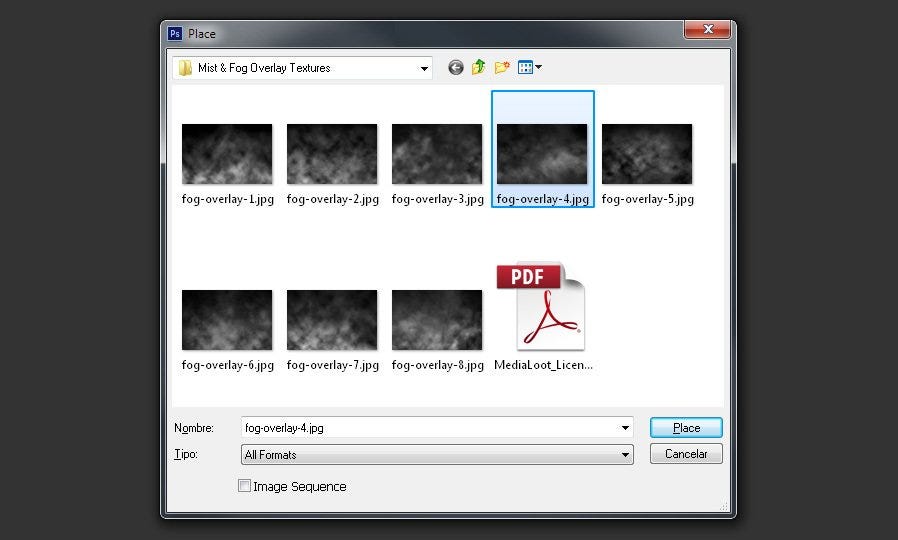Open the folder location dropdown
898x540 pixels.
pyautogui.click(x=302, y=68)
